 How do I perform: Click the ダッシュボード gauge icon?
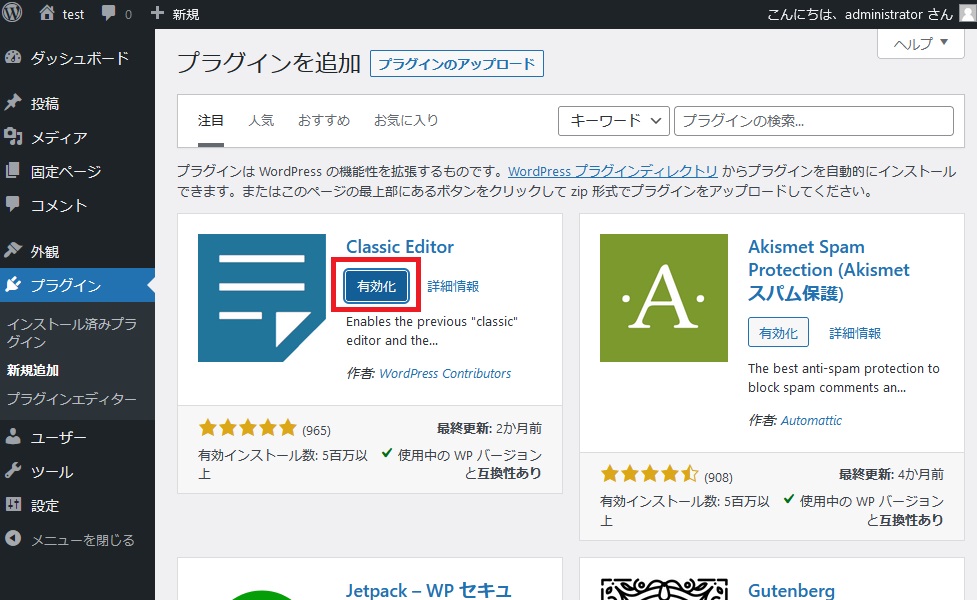(13, 57)
